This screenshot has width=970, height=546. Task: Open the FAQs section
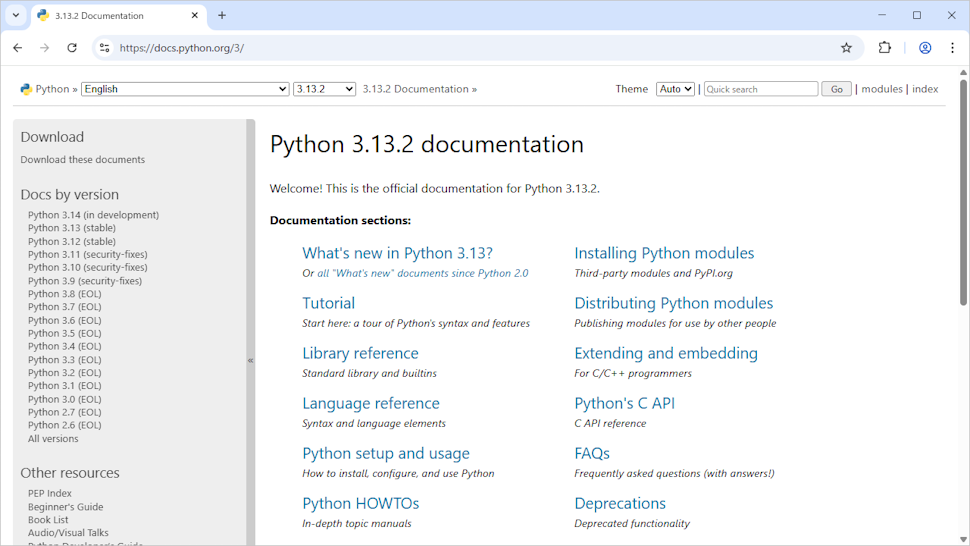[x=592, y=454]
